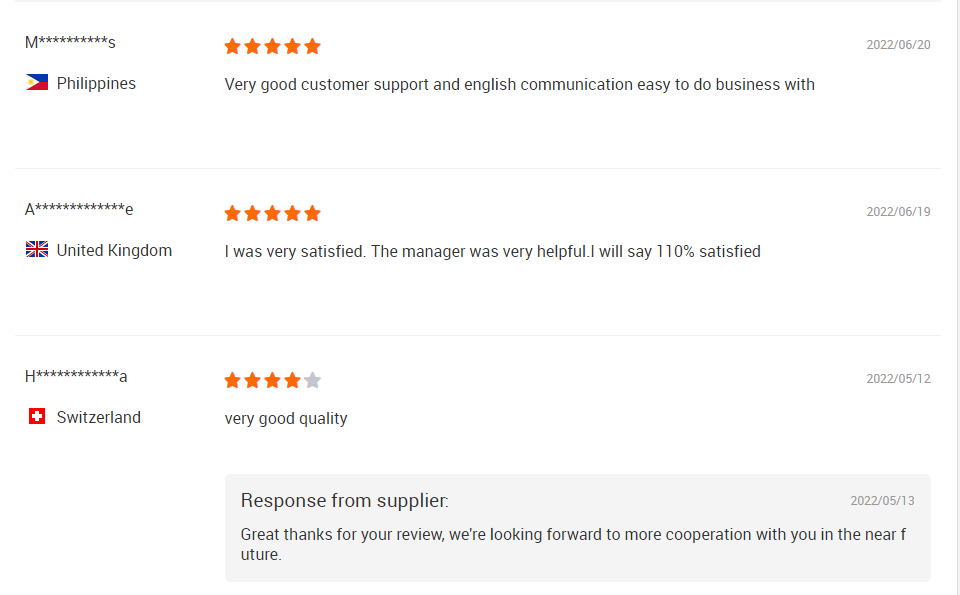Viewport: 960px width, 595px height.
Task: Click the fifth star of Philippines review
Action: [x=312, y=46]
